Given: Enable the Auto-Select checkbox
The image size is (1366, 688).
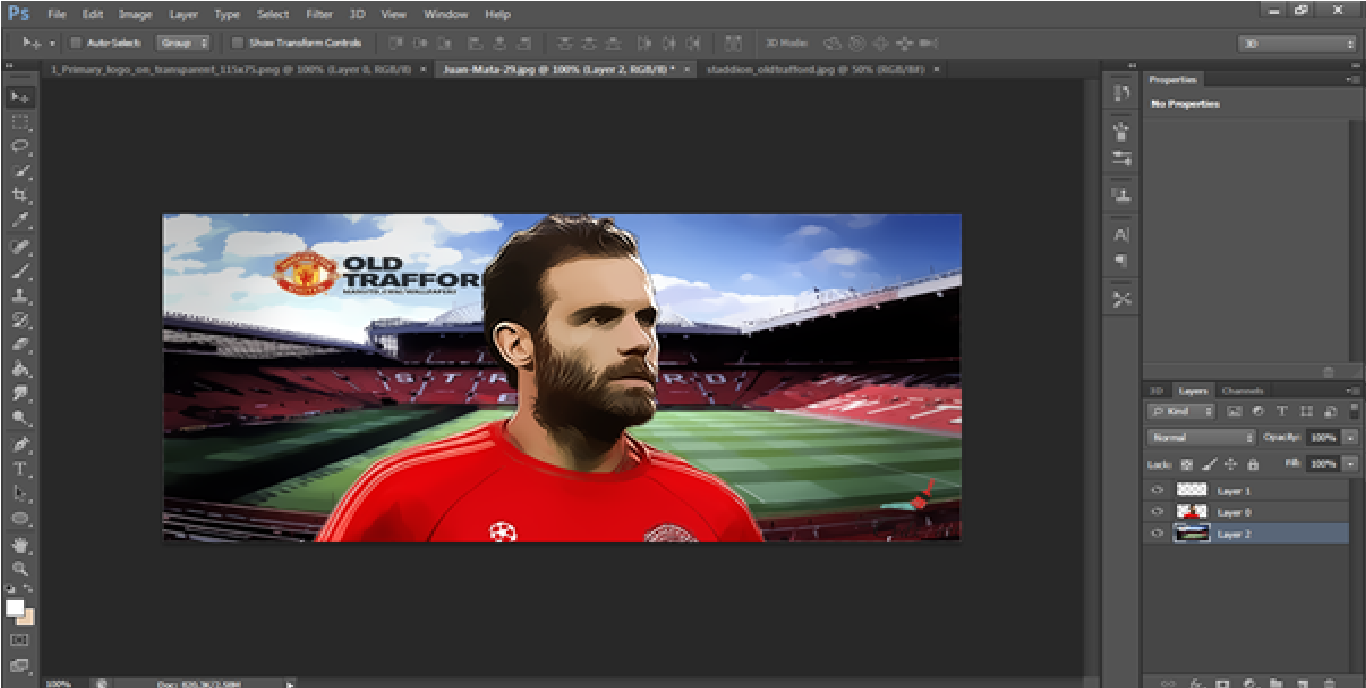Looking at the screenshot, I should 75,43.
